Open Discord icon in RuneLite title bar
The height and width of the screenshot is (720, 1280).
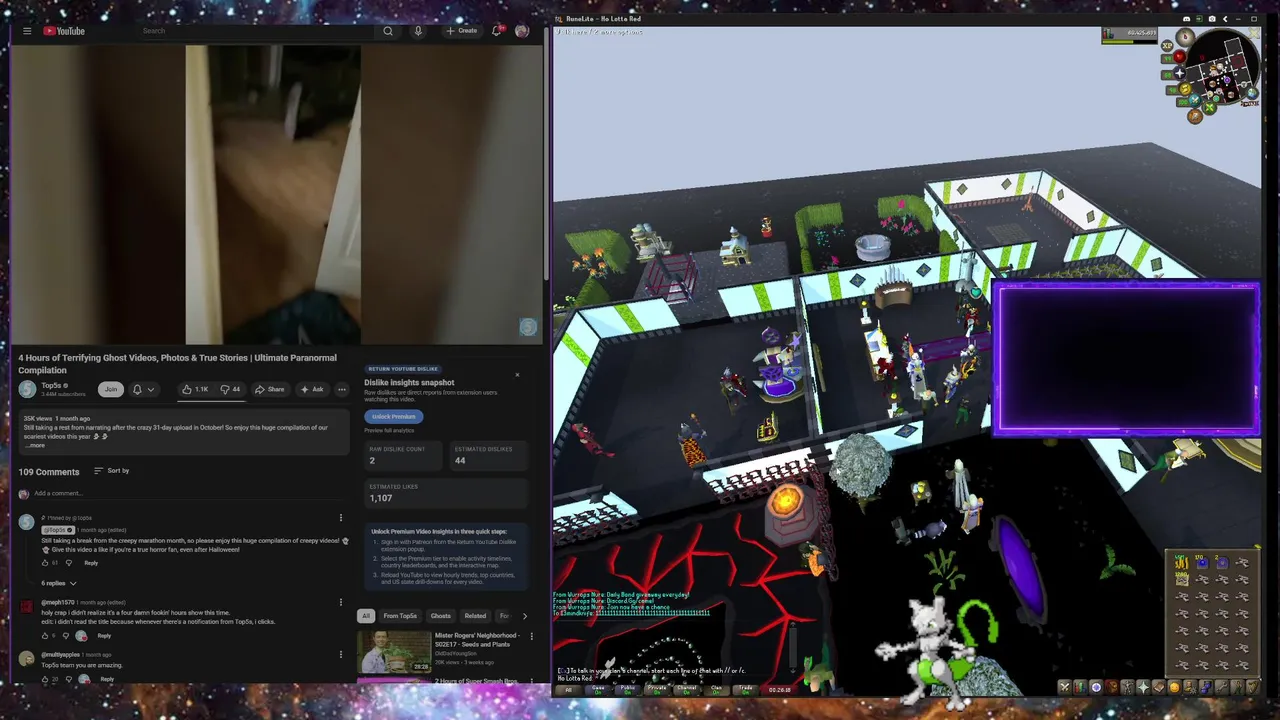click(x=1186, y=19)
